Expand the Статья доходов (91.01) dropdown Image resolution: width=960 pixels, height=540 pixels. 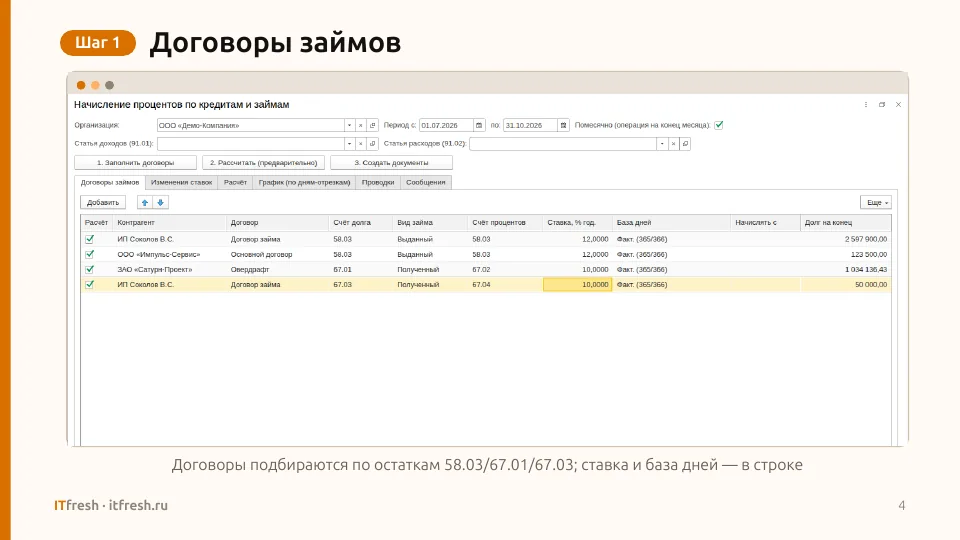coord(349,144)
